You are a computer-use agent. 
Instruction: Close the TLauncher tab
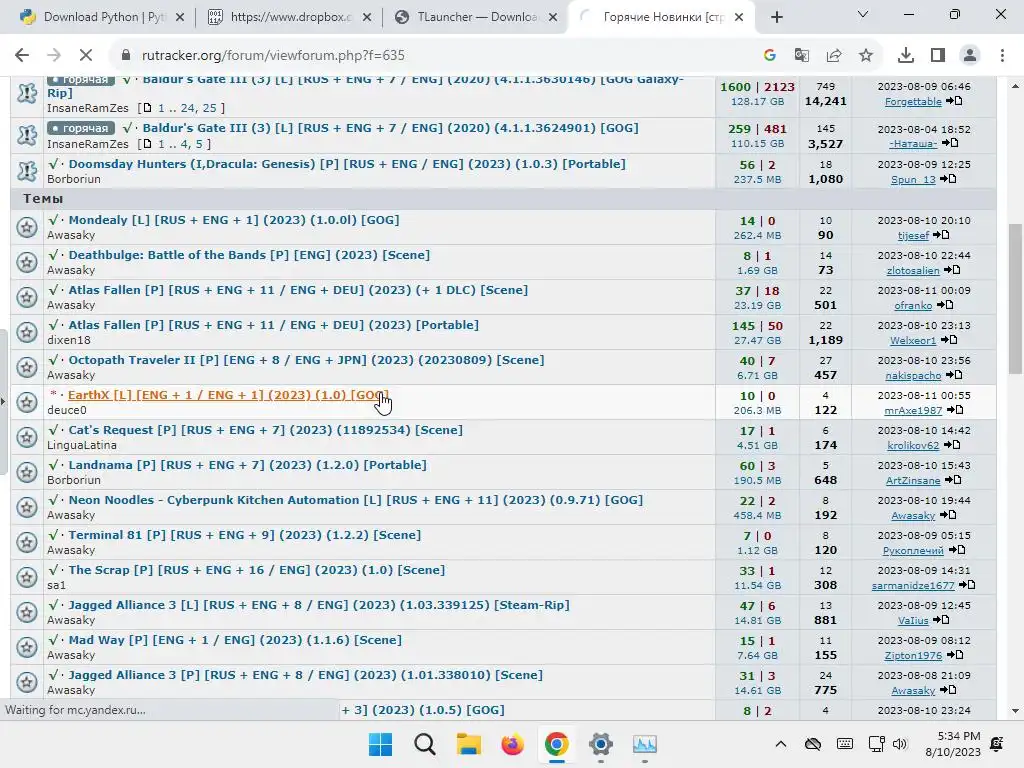coord(553,18)
